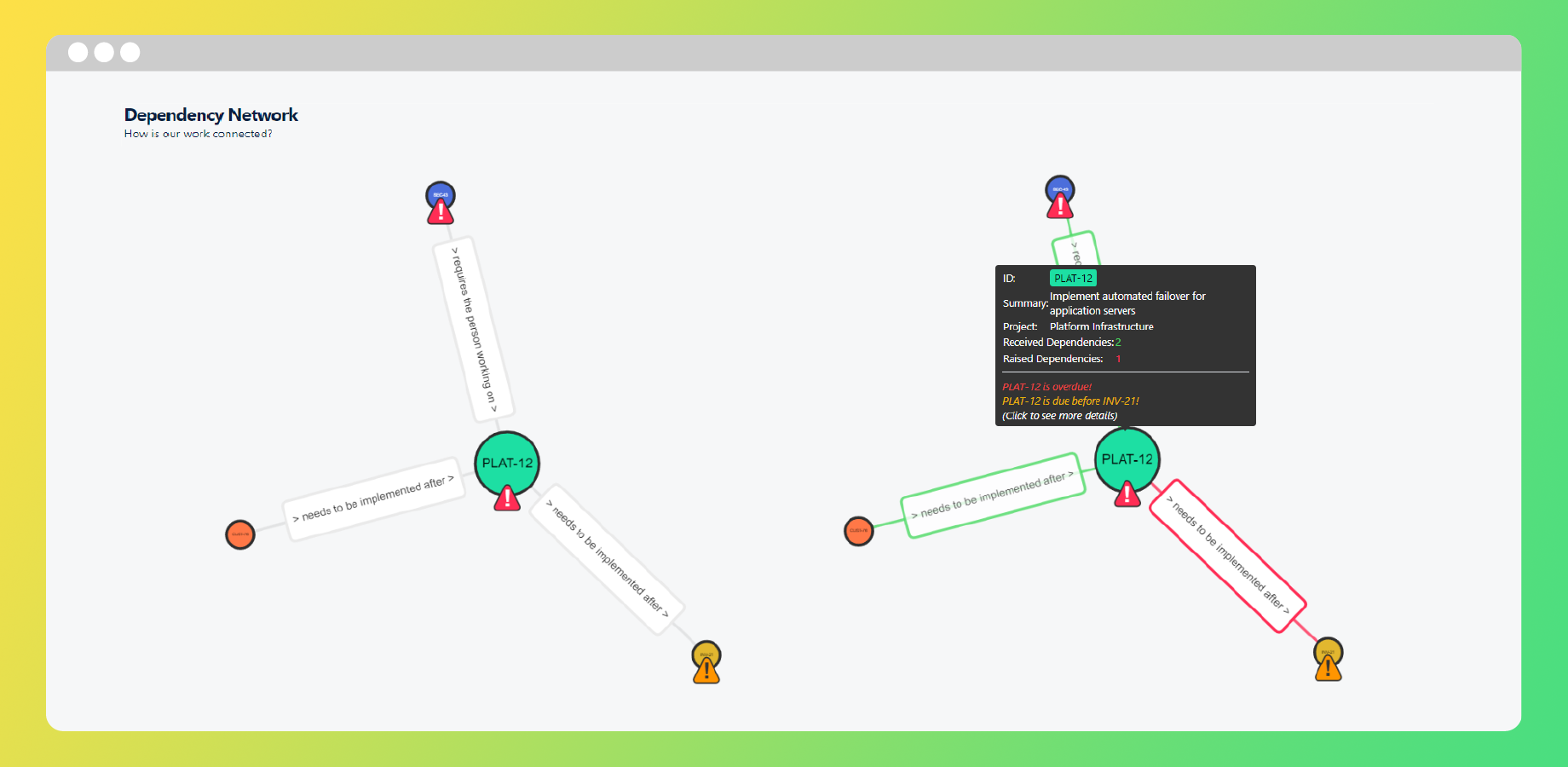Viewport: 1568px width, 767px height.
Task: Click '(Click to see more details)' text
Action: coord(1059,416)
